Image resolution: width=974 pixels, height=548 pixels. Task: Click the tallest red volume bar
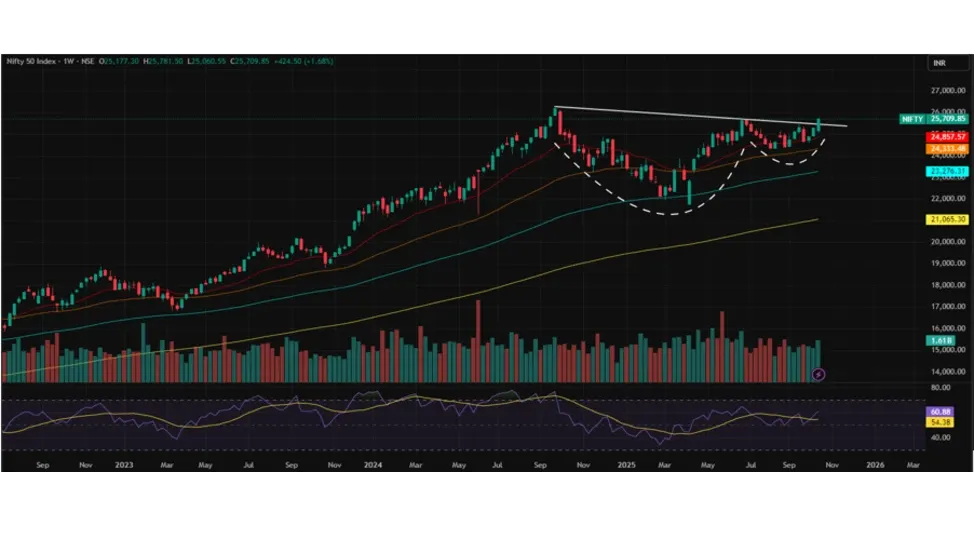coord(478,340)
